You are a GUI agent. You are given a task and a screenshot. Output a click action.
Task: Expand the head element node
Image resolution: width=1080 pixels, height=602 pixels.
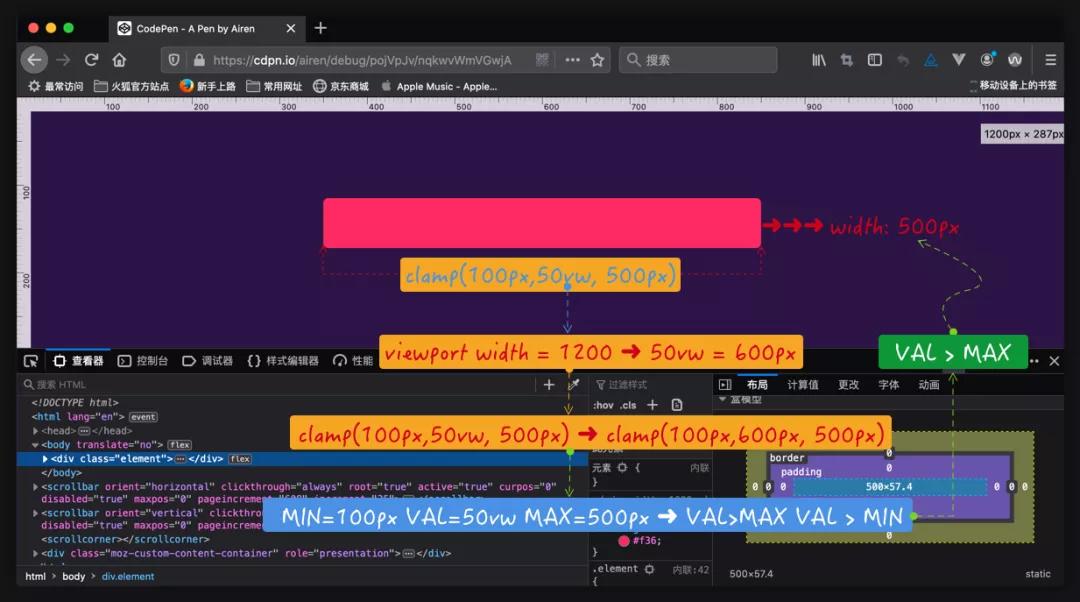click(36, 431)
